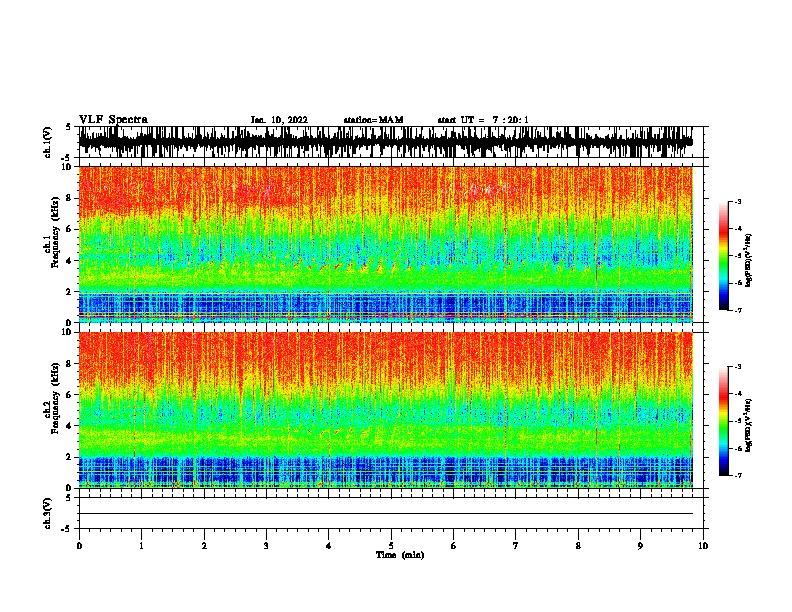The image size is (792, 612).
Task: Click the ch.3(V) axis label
Action: click(47, 513)
